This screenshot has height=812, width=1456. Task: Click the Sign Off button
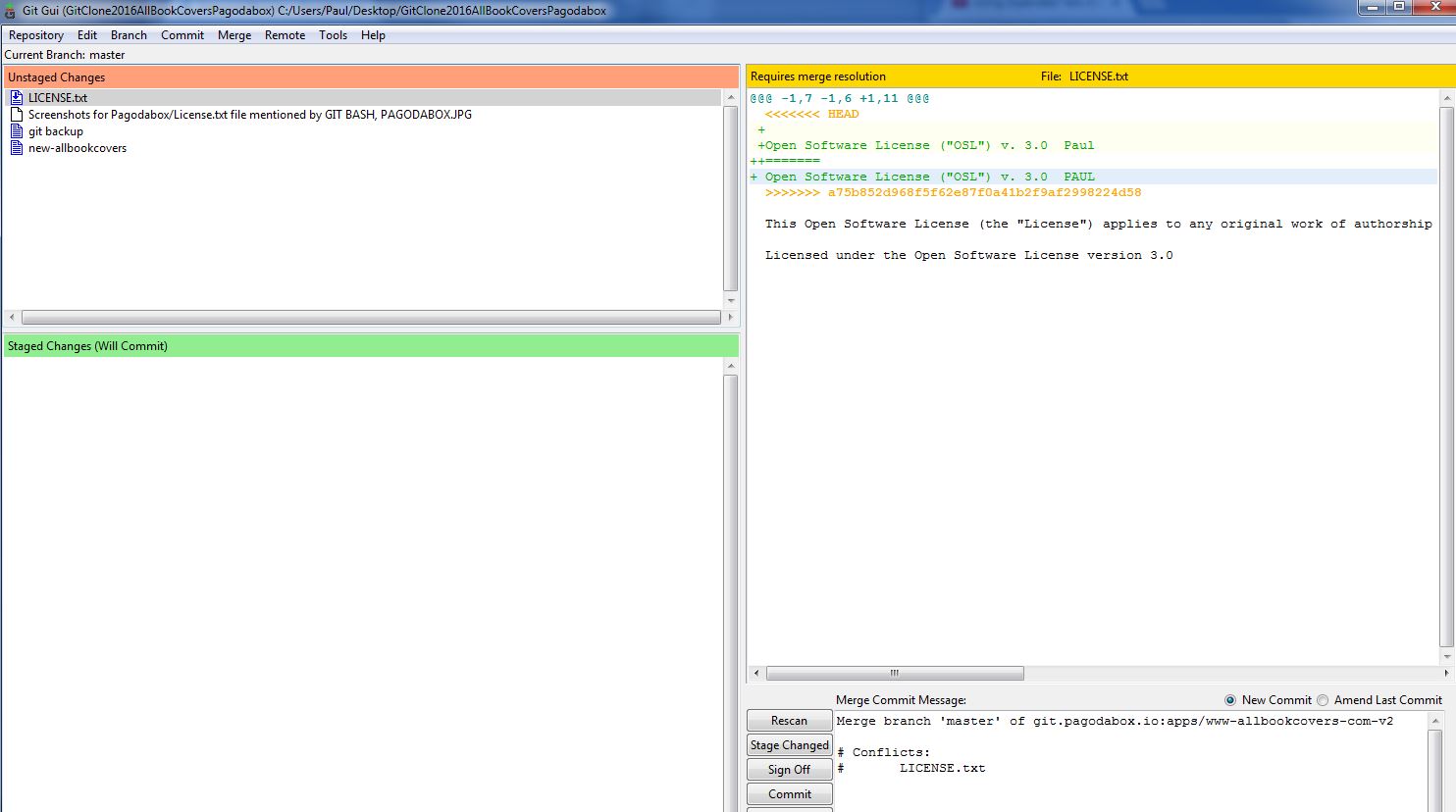coord(789,770)
